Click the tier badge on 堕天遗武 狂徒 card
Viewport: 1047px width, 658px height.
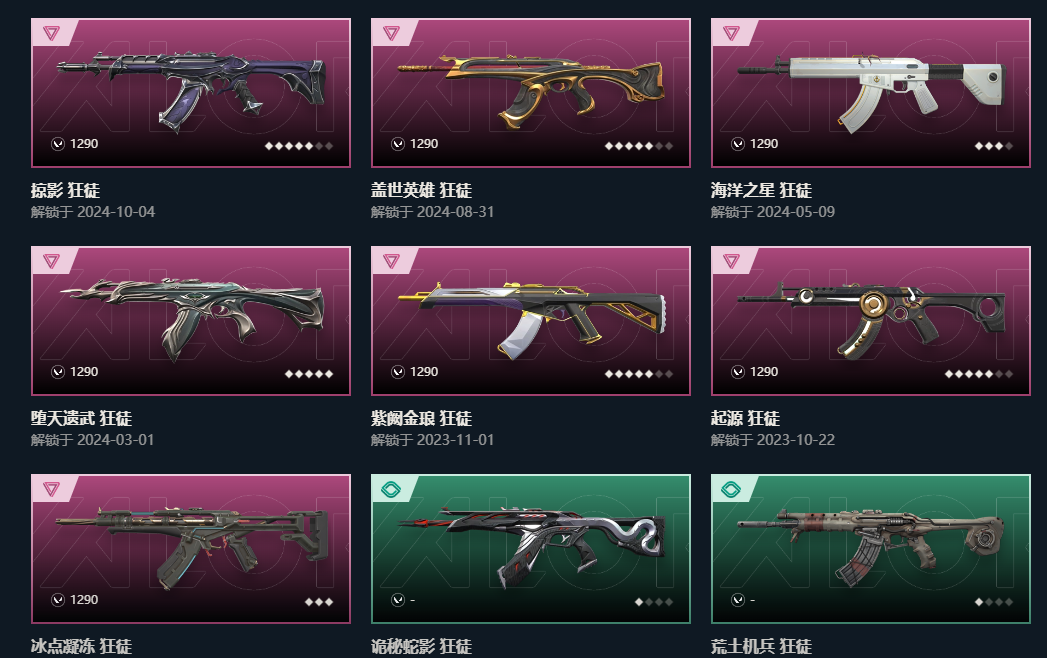pos(51,261)
